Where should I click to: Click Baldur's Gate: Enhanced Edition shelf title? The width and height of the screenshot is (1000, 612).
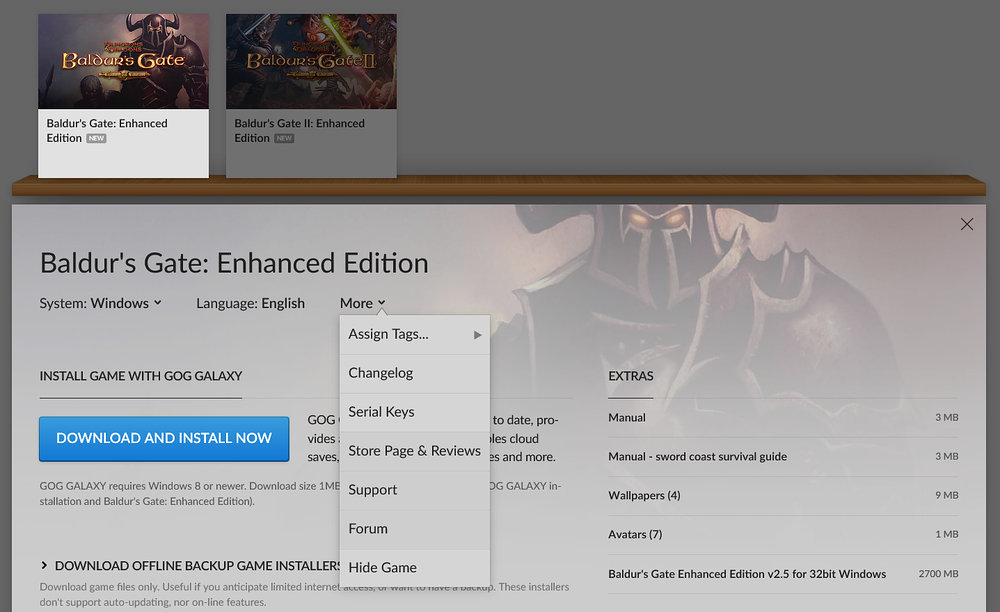107,131
